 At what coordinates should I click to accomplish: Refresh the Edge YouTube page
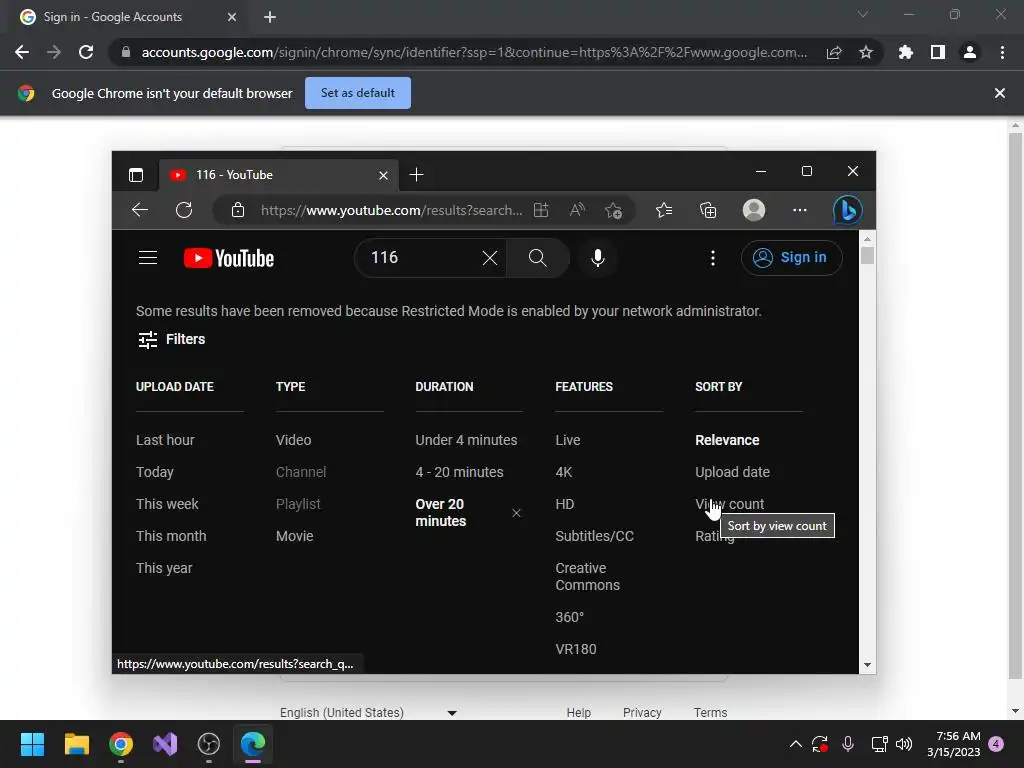184,210
